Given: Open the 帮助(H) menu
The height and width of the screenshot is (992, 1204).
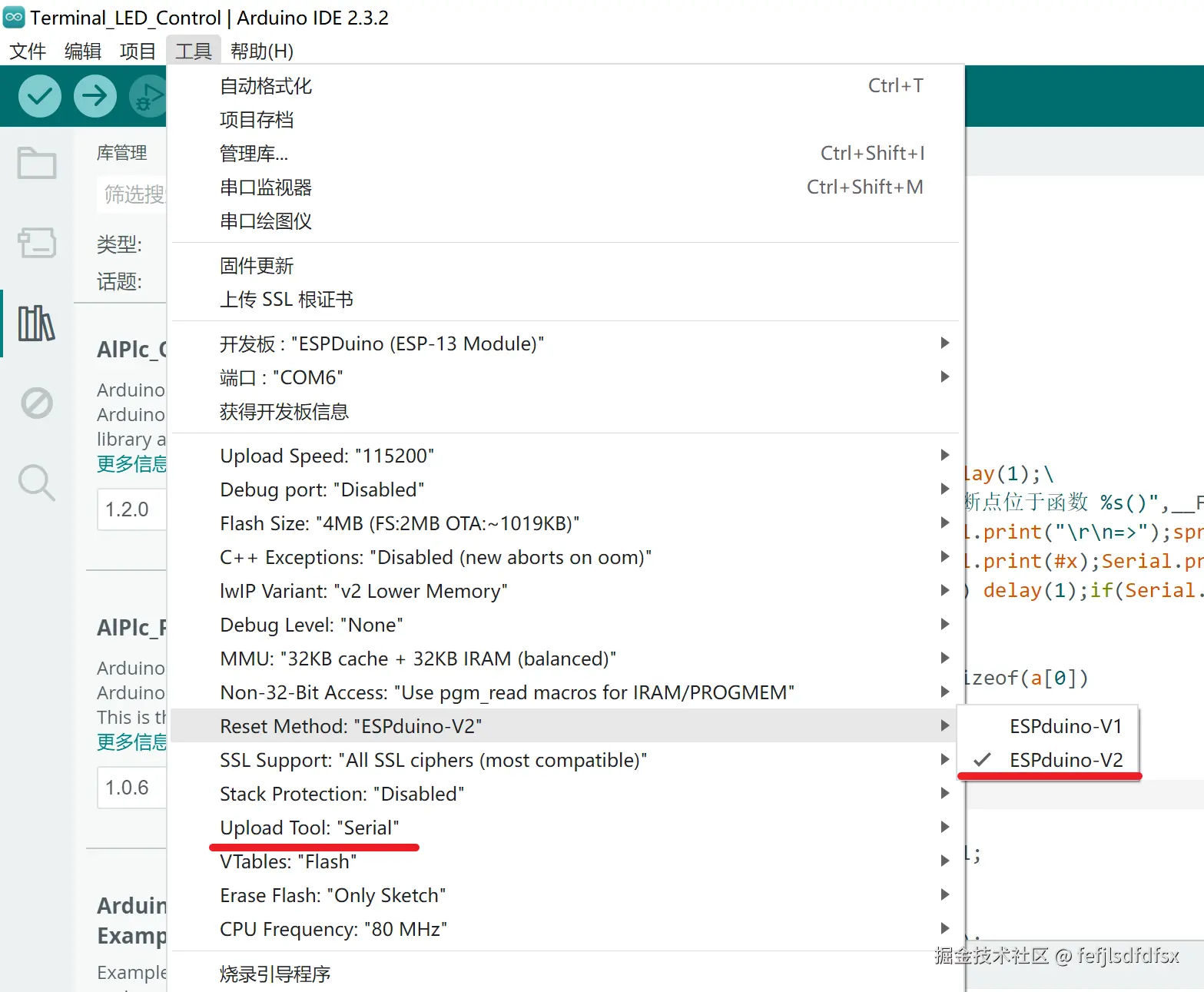Looking at the screenshot, I should [262, 51].
